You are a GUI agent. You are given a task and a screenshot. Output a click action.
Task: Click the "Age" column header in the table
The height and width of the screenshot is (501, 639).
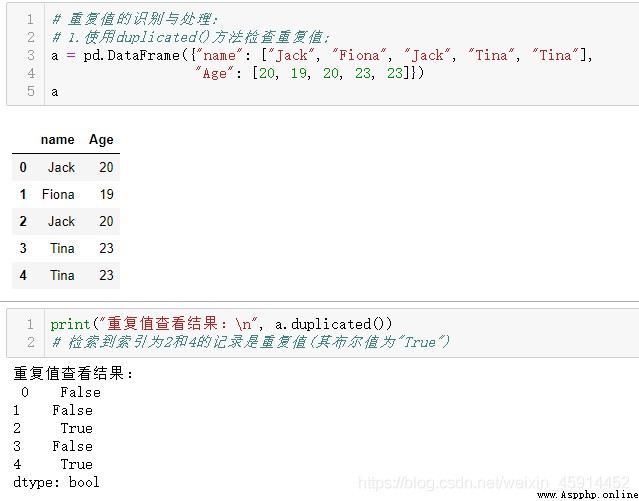pyautogui.click(x=101, y=139)
